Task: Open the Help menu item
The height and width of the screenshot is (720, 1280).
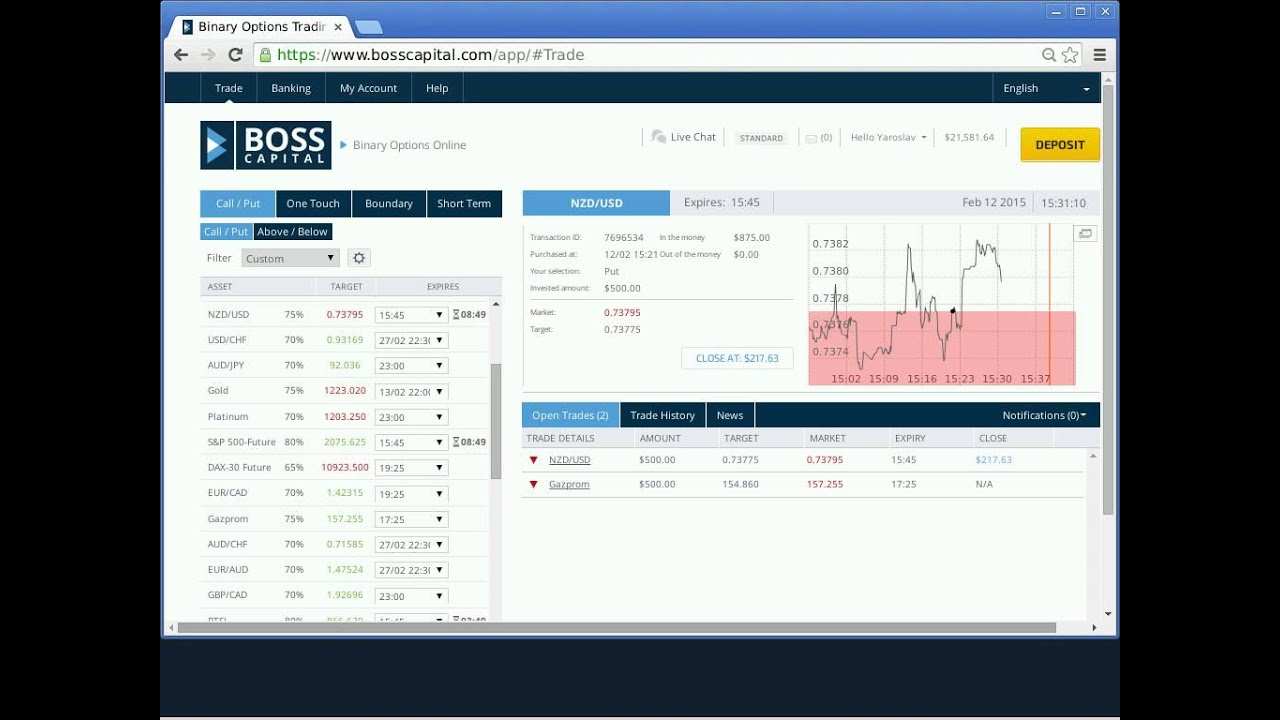Action: pos(437,88)
